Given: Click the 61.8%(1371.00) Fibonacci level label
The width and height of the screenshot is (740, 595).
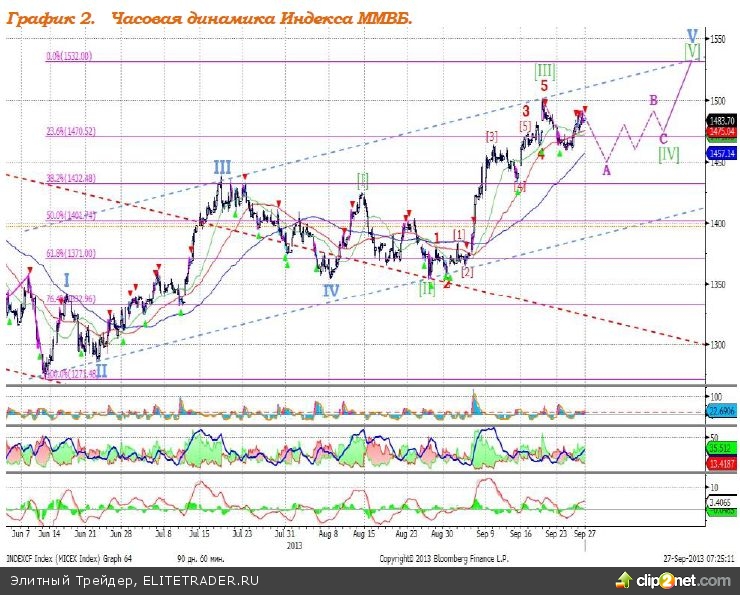Looking at the screenshot, I should [x=69, y=256].
